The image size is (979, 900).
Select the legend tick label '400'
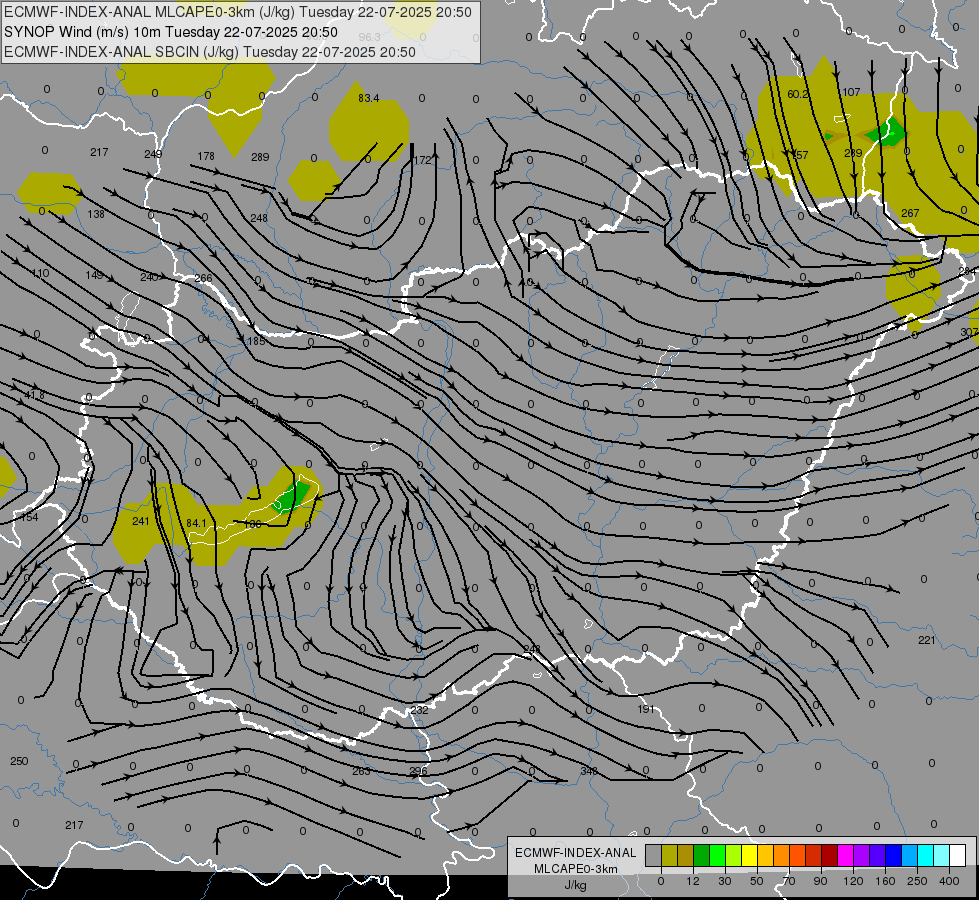949,881
